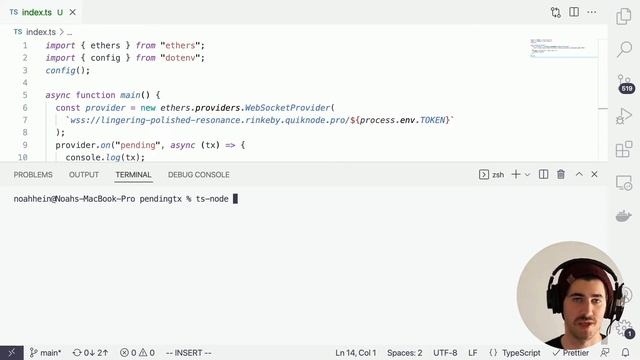Open Source Control view with 519 badge
The image size is (640, 360).
[x=624, y=83]
